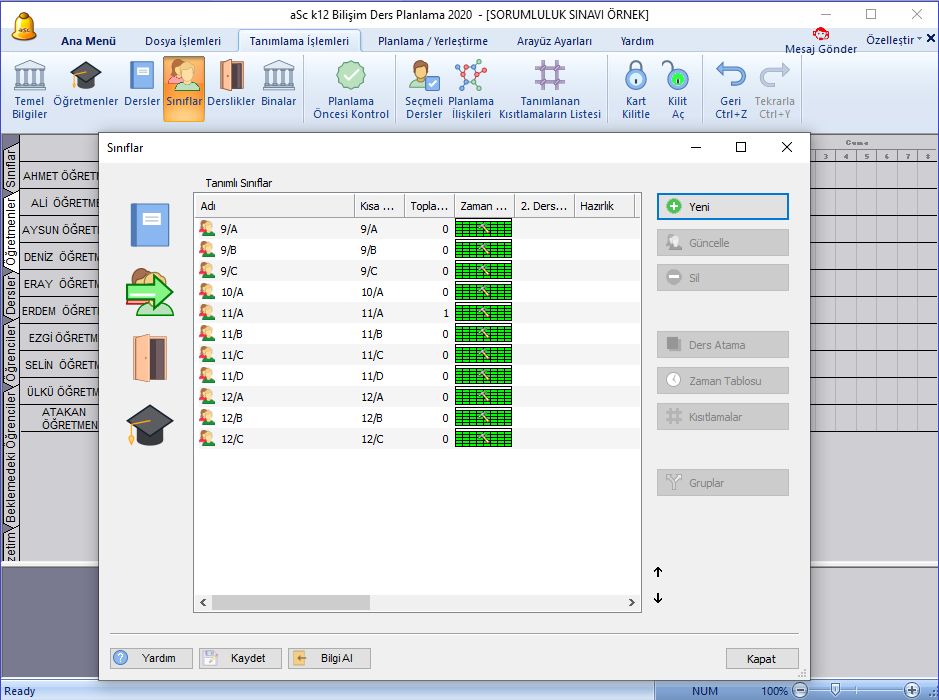
Task: Select the 11/A class row
Action: click(417, 313)
